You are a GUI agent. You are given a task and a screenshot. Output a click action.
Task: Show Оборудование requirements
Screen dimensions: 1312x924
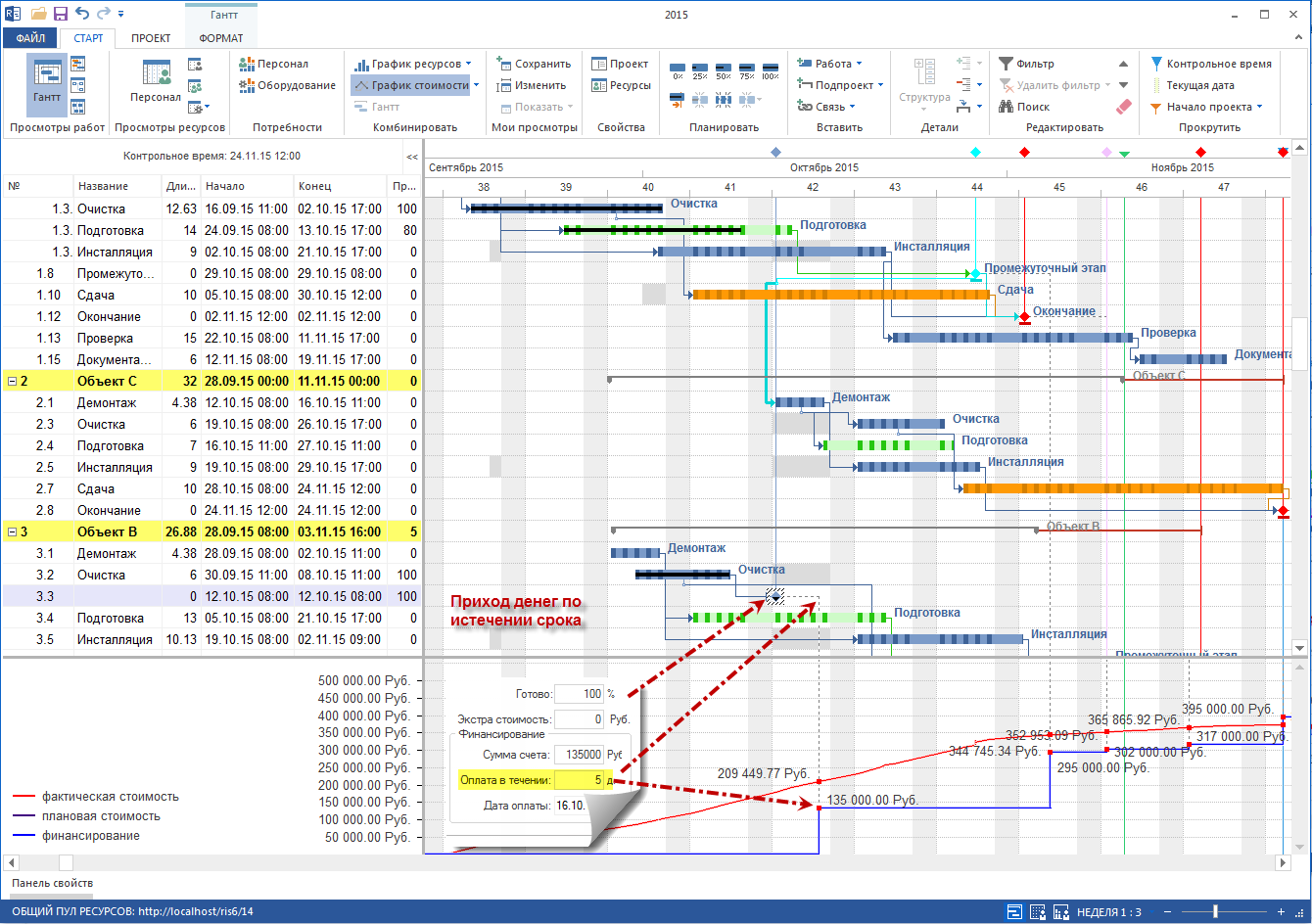[x=288, y=85]
